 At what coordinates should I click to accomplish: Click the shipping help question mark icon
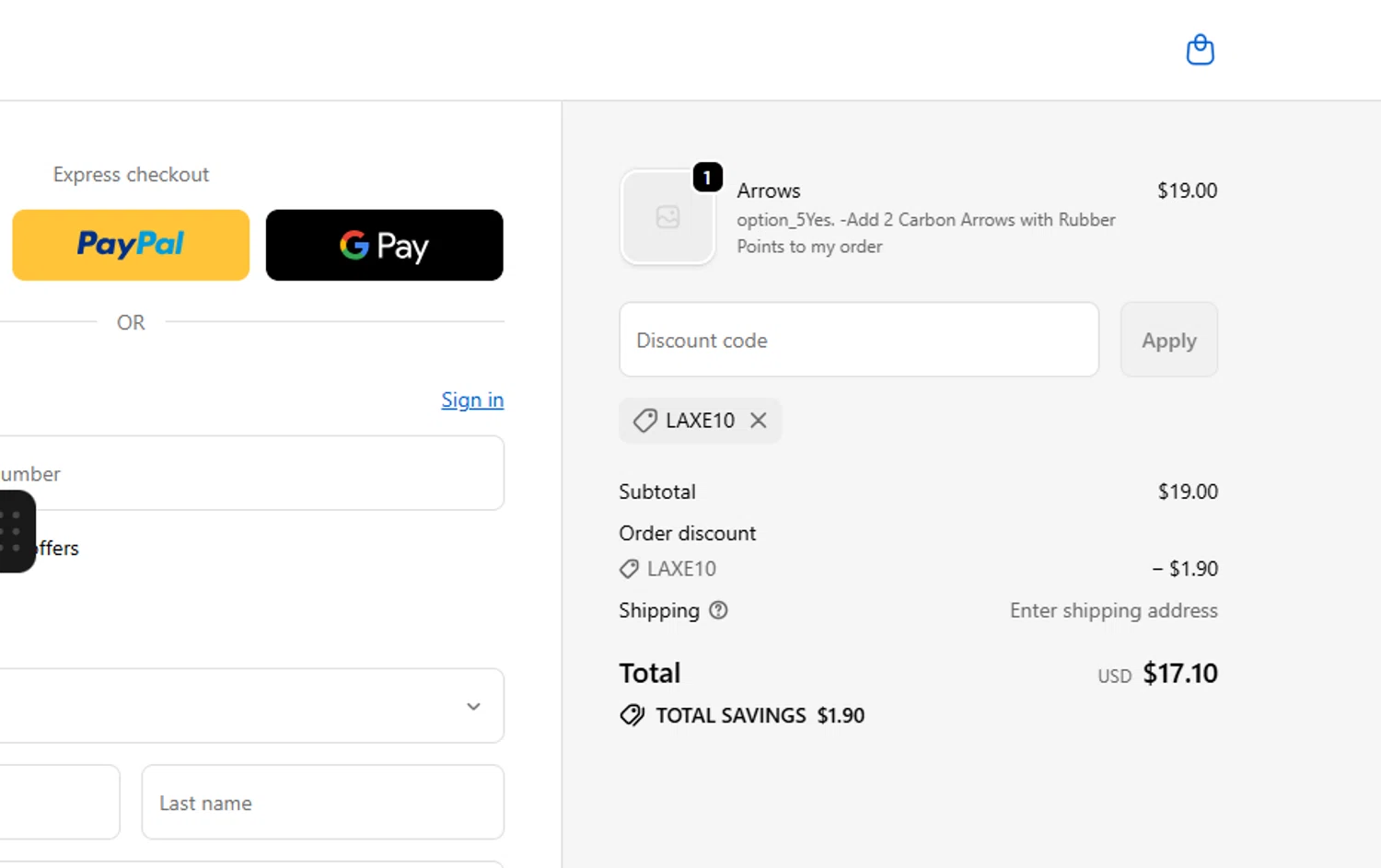pyautogui.click(x=718, y=609)
